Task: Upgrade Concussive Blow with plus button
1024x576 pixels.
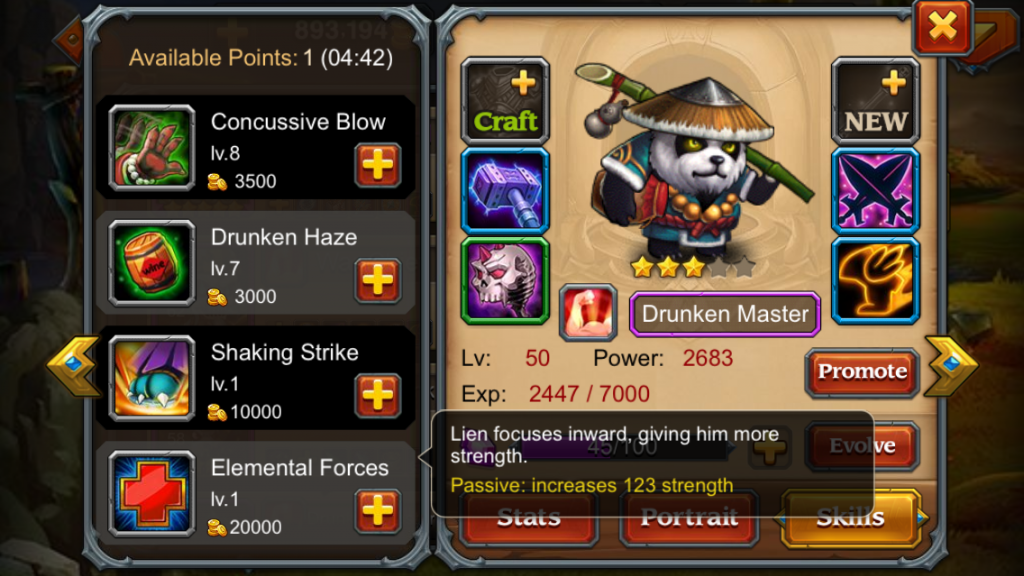Action: [378, 165]
